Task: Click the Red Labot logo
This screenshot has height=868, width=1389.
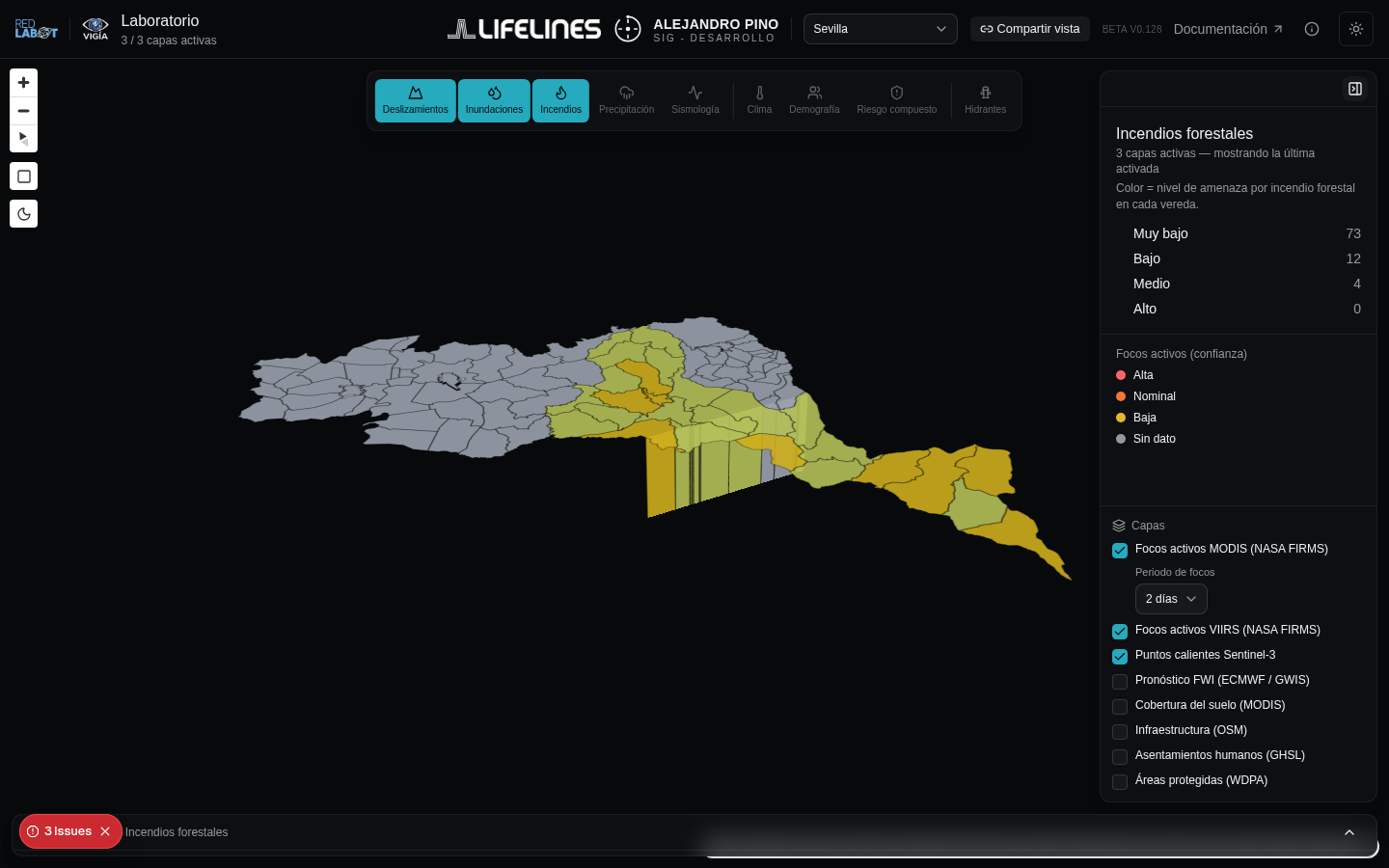Action: coord(36,29)
